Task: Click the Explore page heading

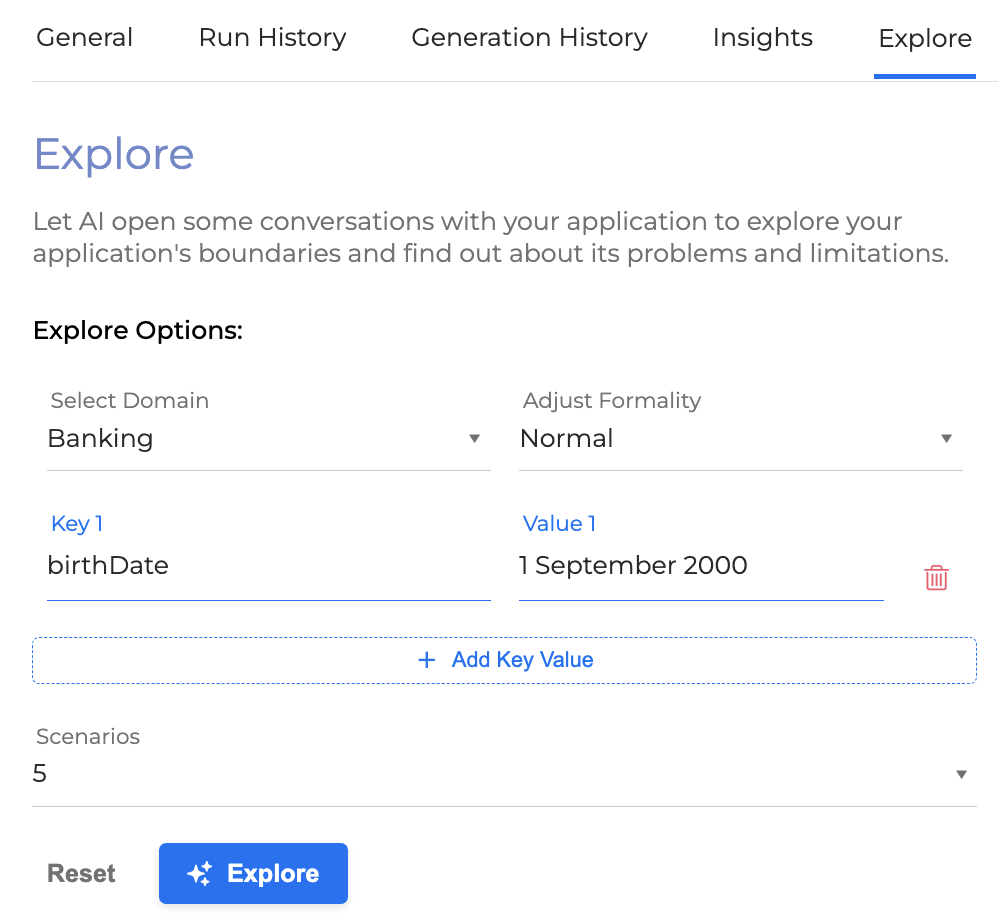Action: (x=114, y=154)
